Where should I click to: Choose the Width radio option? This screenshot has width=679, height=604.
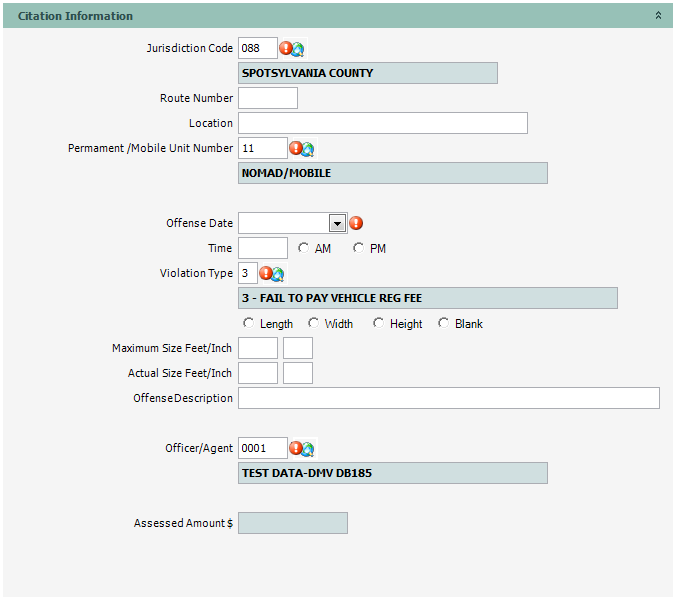[x=314, y=323]
